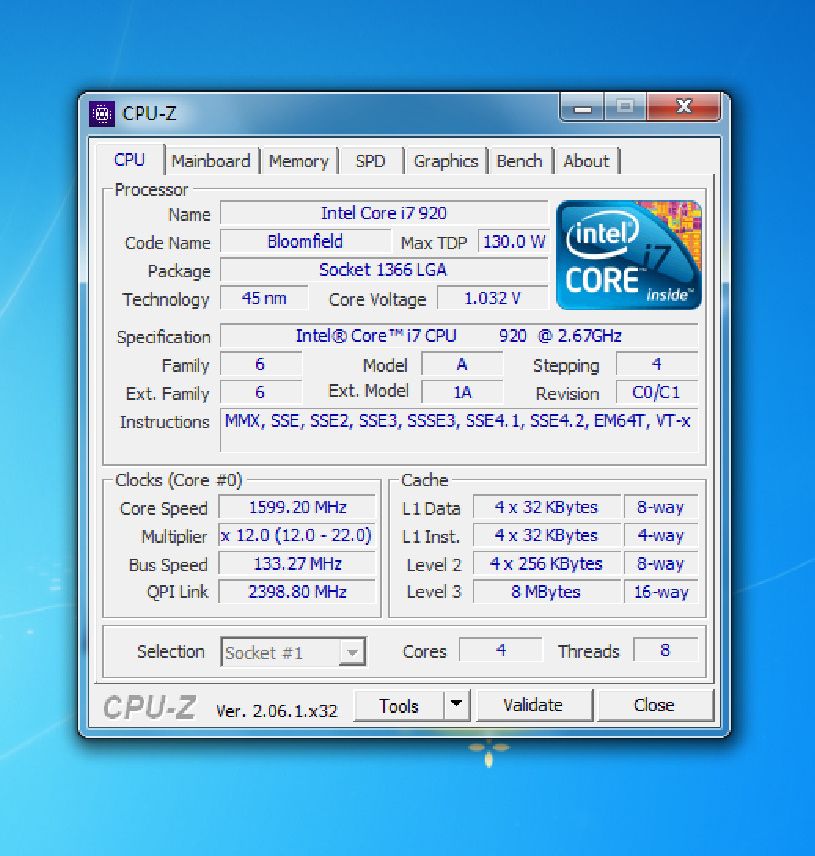Viewport: 815px width, 856px height.
Task: Click the Level 3 cache value 8 MBytes
Action: pyautogui.click(x=547, y=592)
